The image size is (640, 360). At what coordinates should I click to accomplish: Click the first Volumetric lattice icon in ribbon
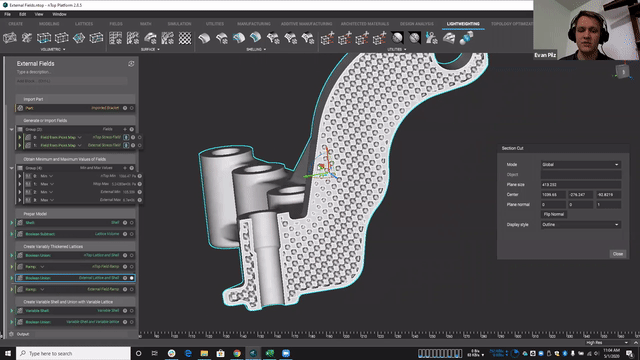point(10,38)
